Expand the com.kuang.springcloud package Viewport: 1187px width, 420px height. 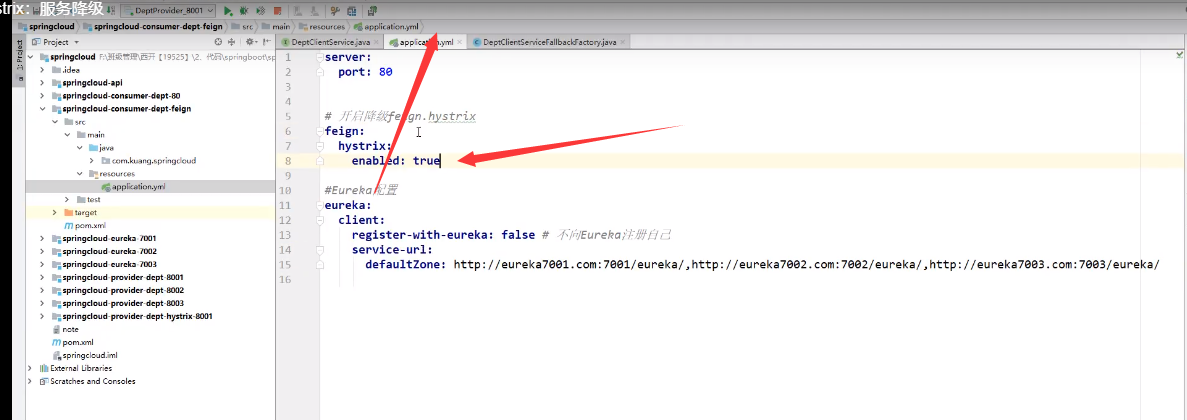[x=92, y=160]
